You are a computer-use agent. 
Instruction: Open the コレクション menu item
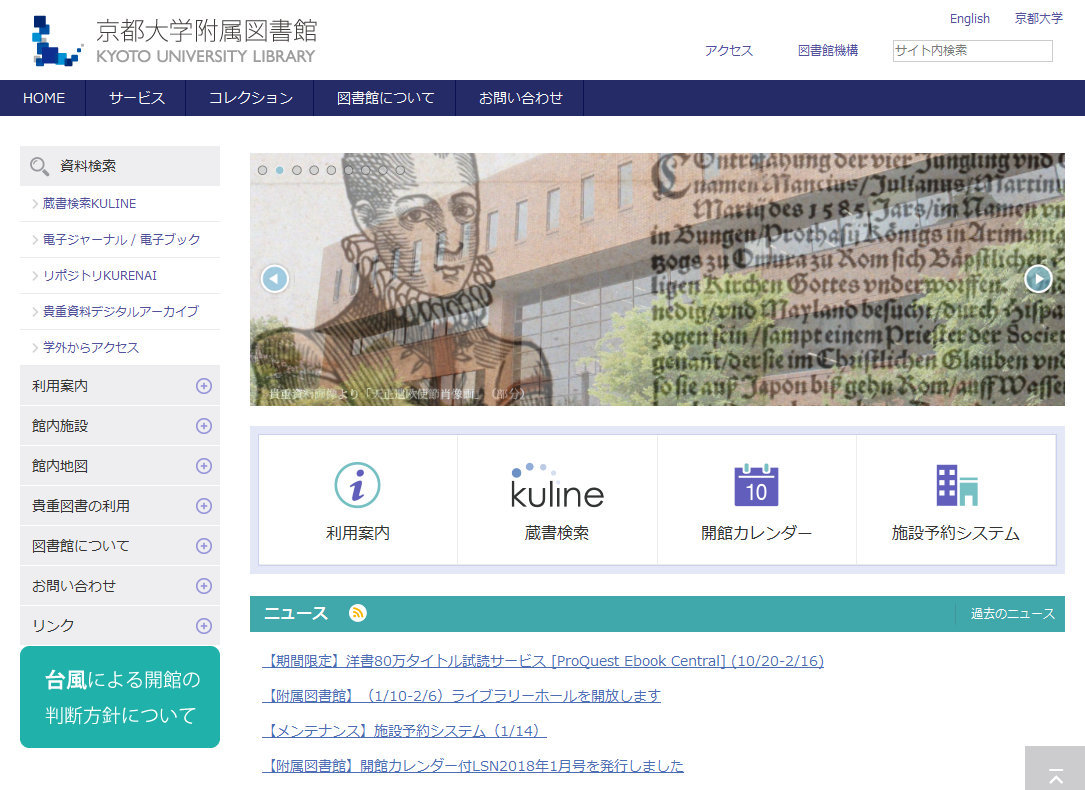pos(250,98)
